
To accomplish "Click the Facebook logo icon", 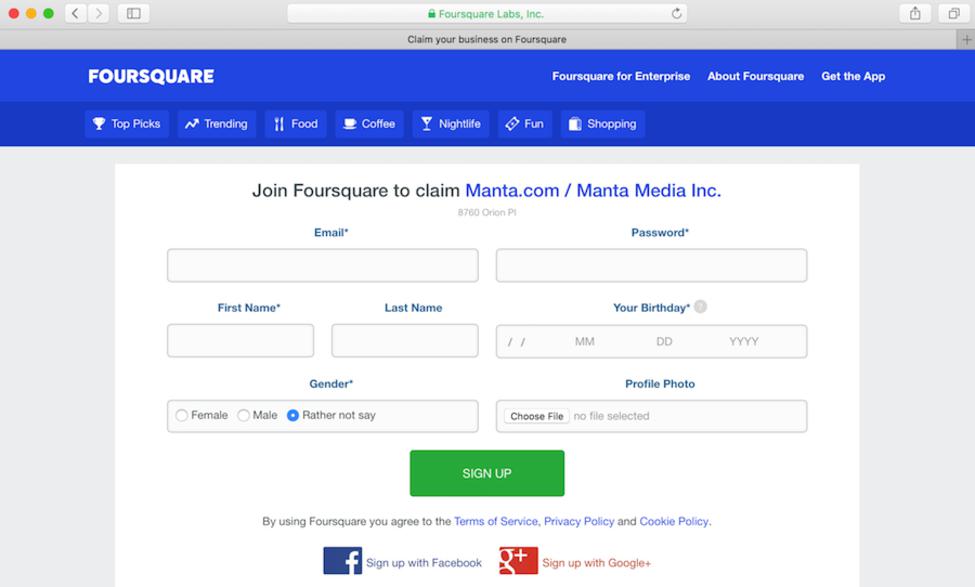I will pyautogui.click(x=343, y=561).
